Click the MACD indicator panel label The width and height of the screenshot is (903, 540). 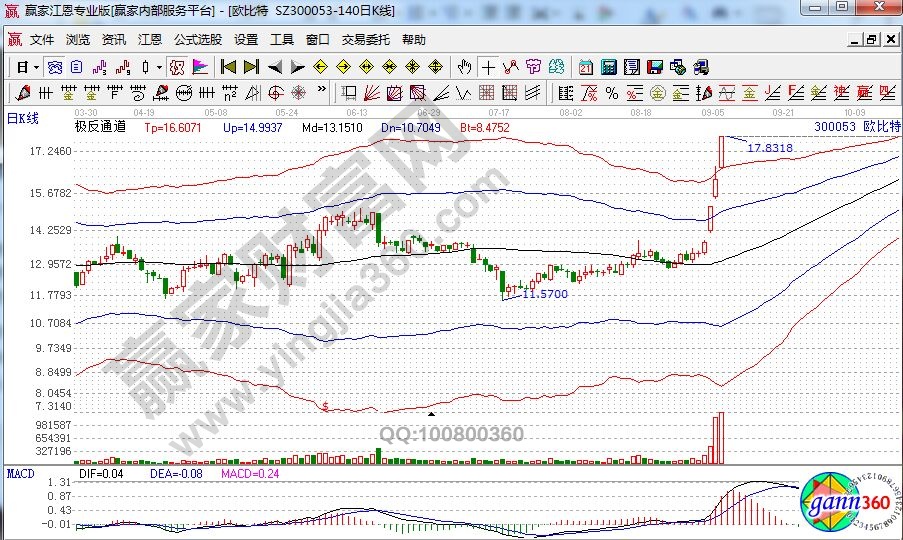[x=20, y=472]
